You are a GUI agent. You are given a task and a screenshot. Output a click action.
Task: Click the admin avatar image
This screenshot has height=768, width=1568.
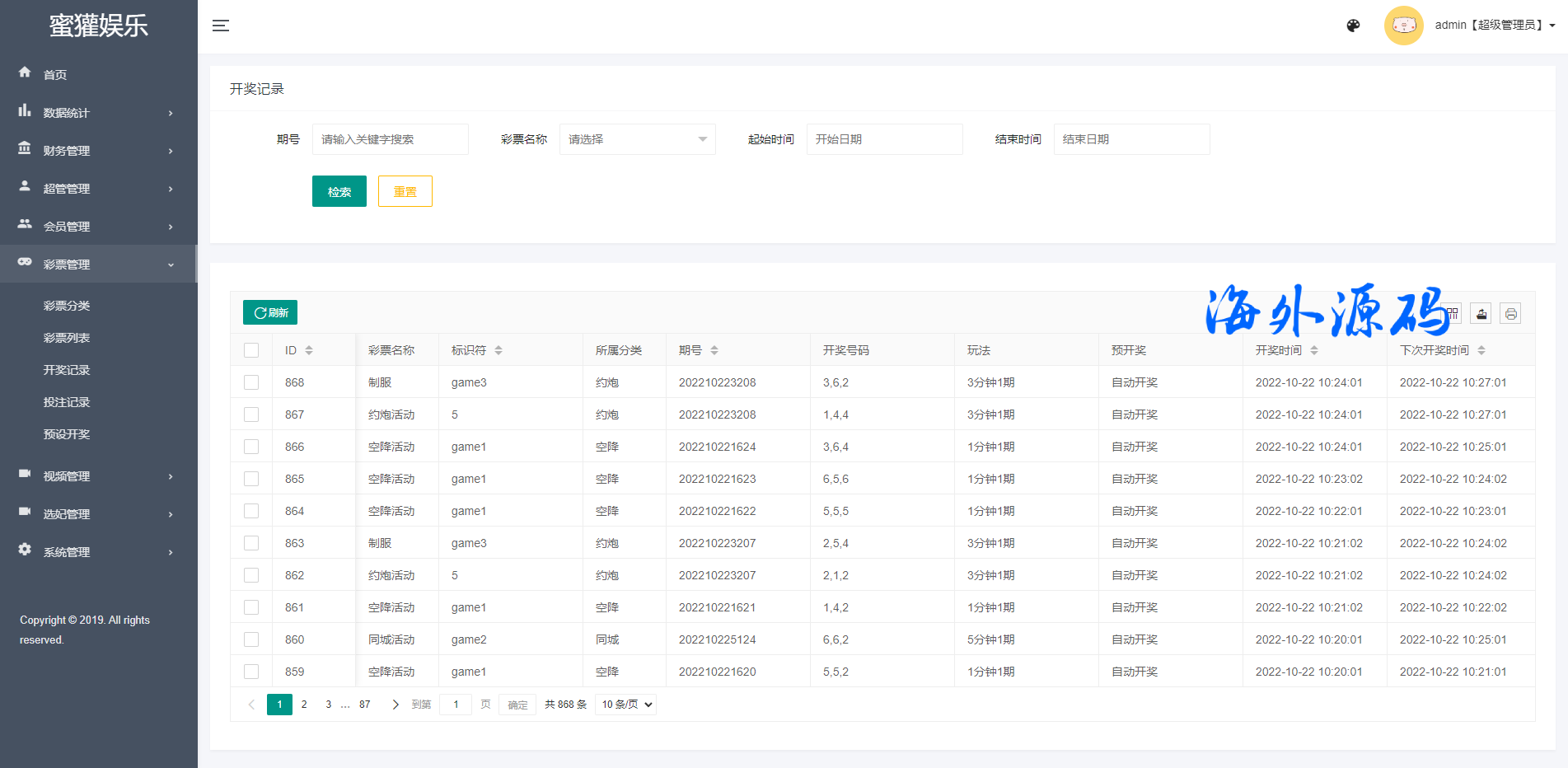(x=1403, y=26)
